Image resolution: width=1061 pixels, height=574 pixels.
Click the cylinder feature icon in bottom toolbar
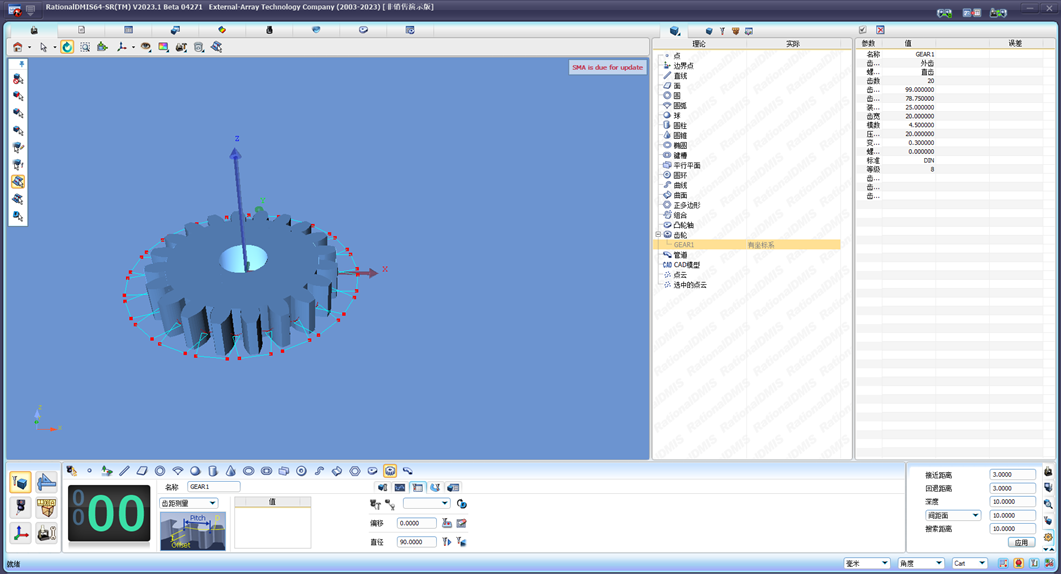point(213,471)
